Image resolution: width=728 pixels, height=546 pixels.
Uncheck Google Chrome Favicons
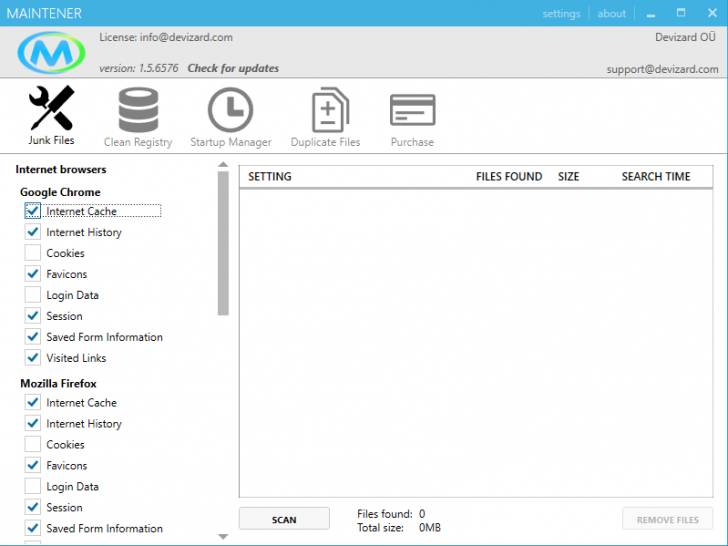(32, 273)
